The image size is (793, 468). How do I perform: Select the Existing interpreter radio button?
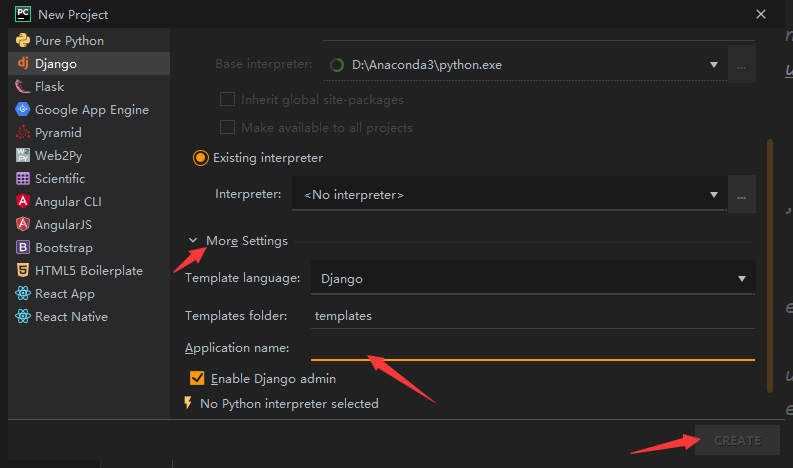coord(201,158)
